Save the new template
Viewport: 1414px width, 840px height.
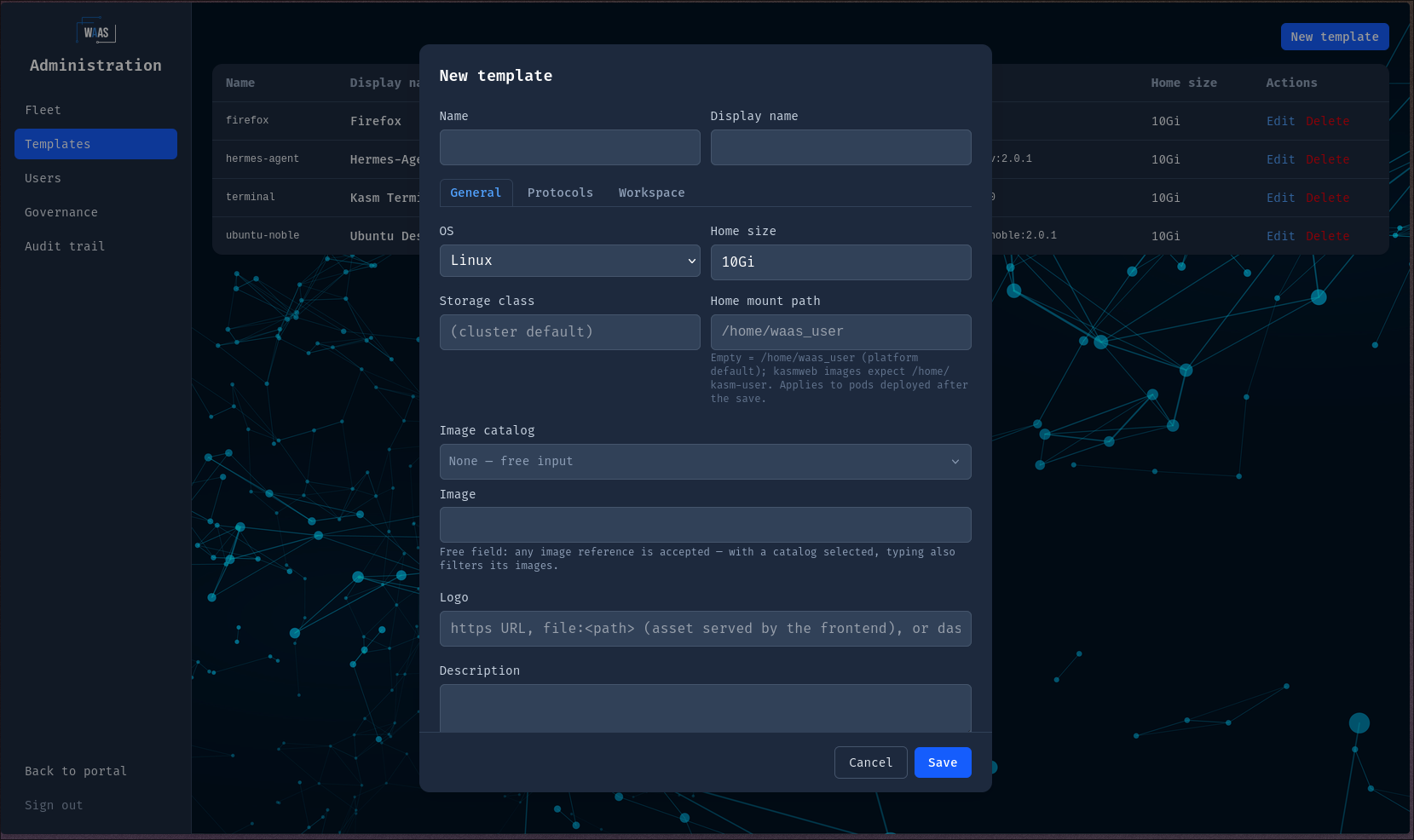pyautogui.click(x=943, y=762)
